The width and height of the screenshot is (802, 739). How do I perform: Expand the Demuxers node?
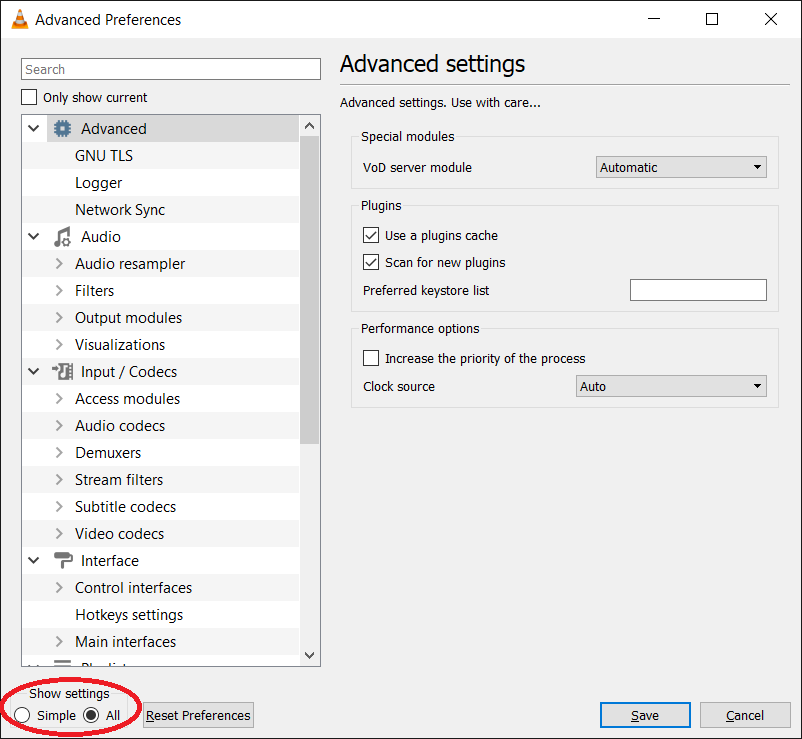59,453
